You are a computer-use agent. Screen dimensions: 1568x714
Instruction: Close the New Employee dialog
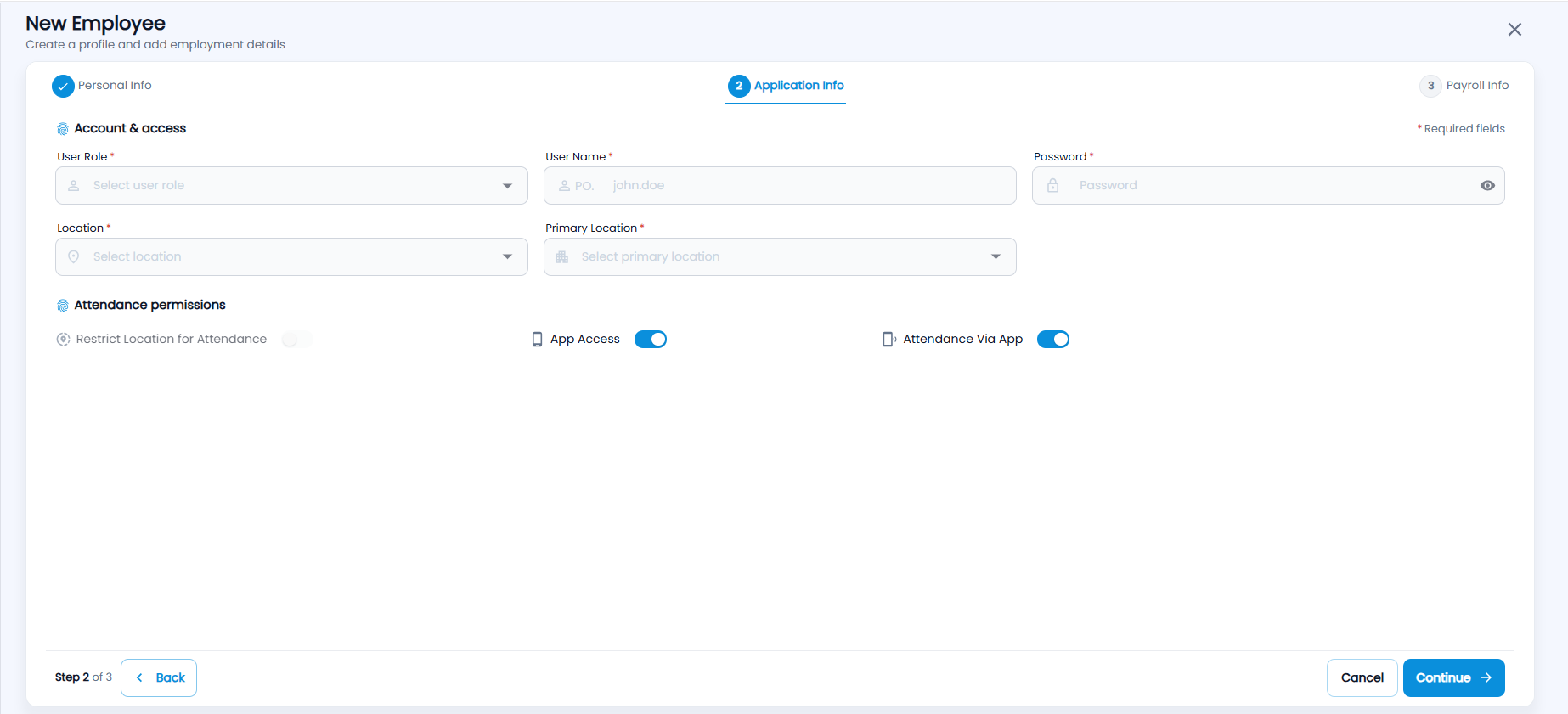1514,30
